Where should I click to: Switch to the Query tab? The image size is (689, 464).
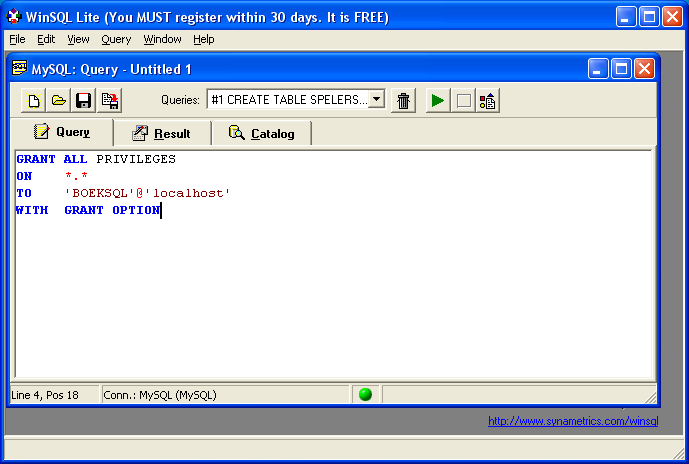[62, 132]
